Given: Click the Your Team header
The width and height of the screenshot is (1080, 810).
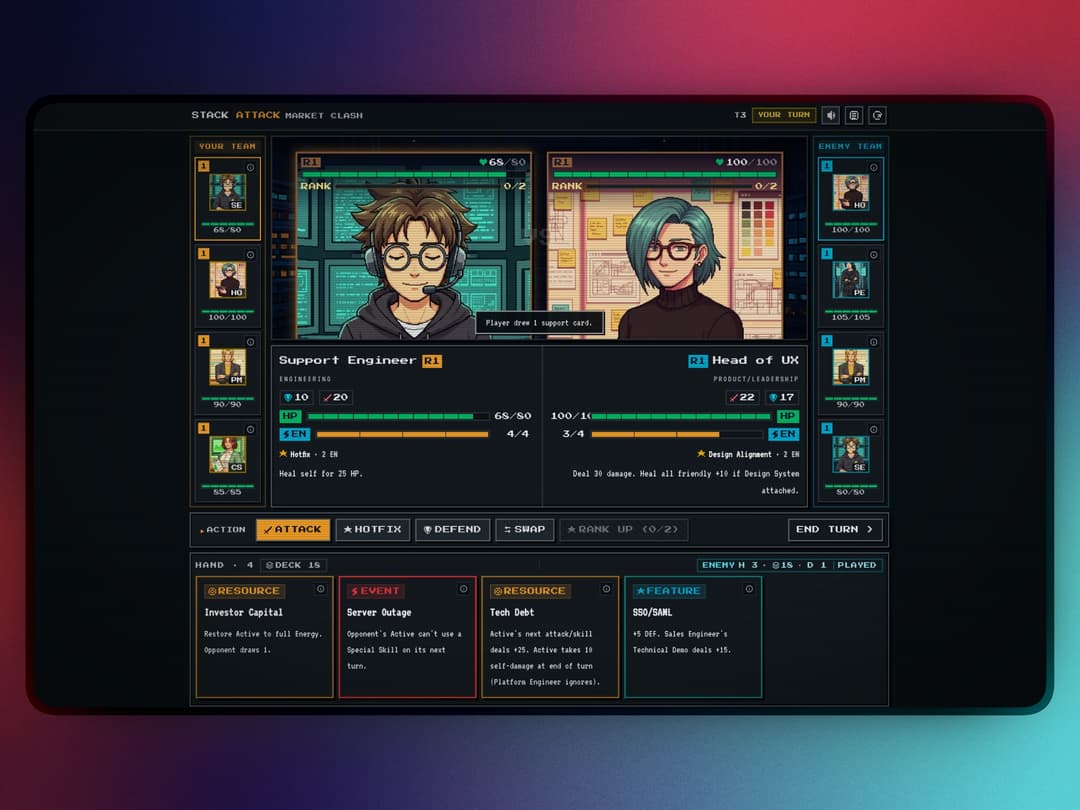Looking at the screenshot, I should click(227, 147).
